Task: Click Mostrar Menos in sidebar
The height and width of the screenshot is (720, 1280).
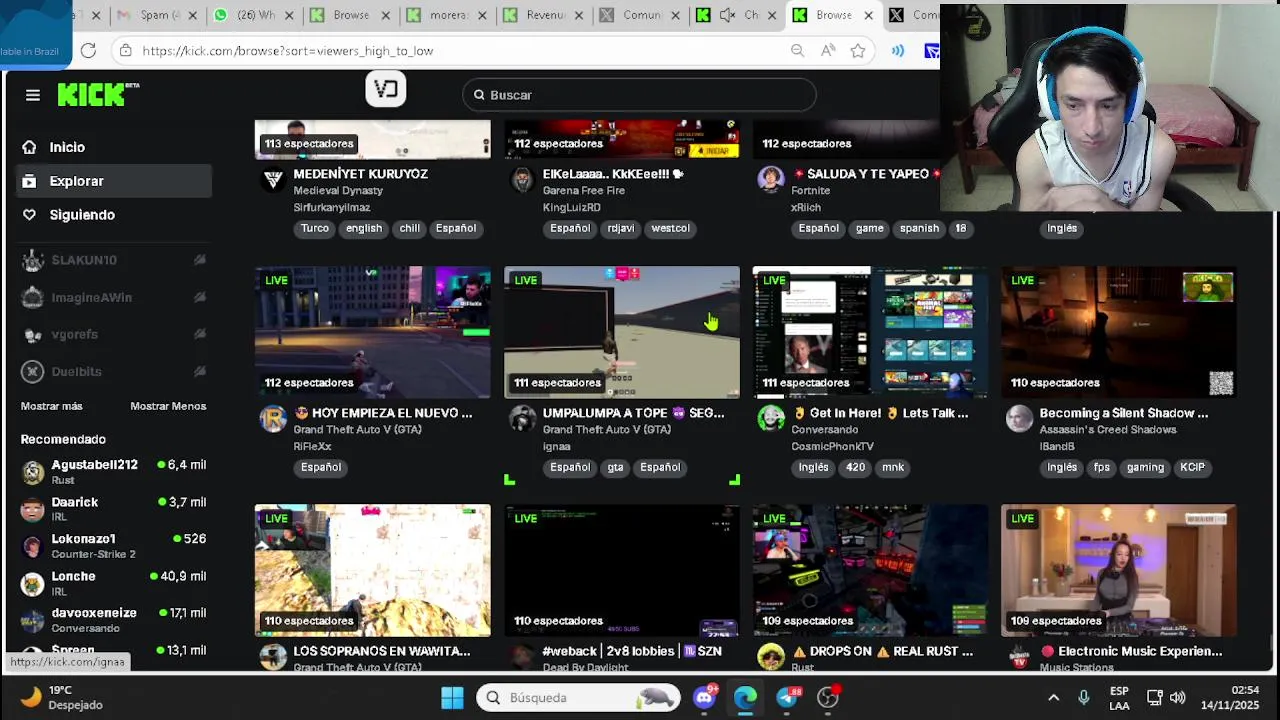Action: [x=168, y=406]
